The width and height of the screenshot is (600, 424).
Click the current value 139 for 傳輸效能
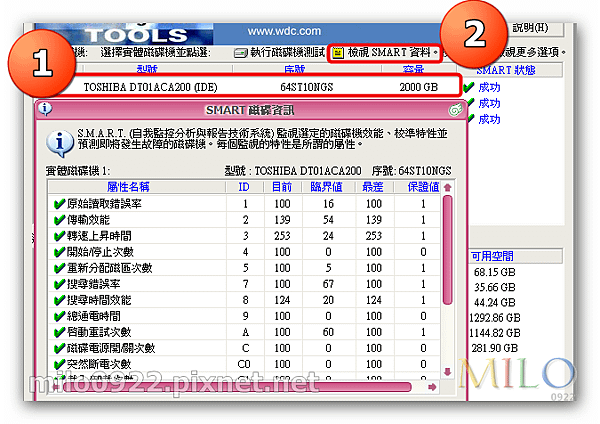pyautogui.click(x=282, y=220)
